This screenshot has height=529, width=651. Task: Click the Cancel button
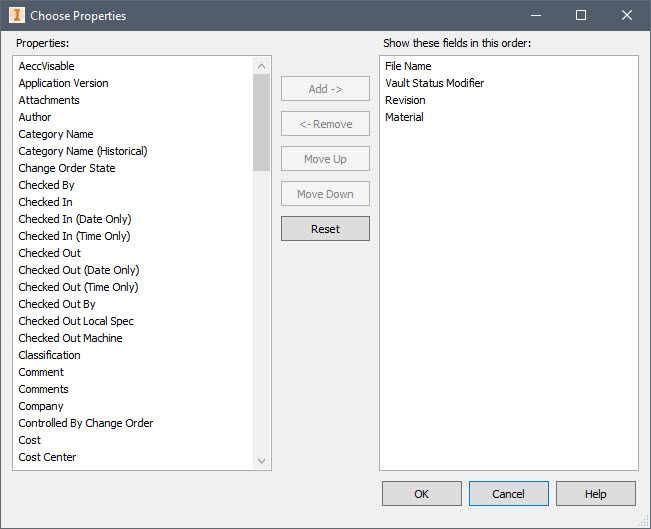pos(509,494)
